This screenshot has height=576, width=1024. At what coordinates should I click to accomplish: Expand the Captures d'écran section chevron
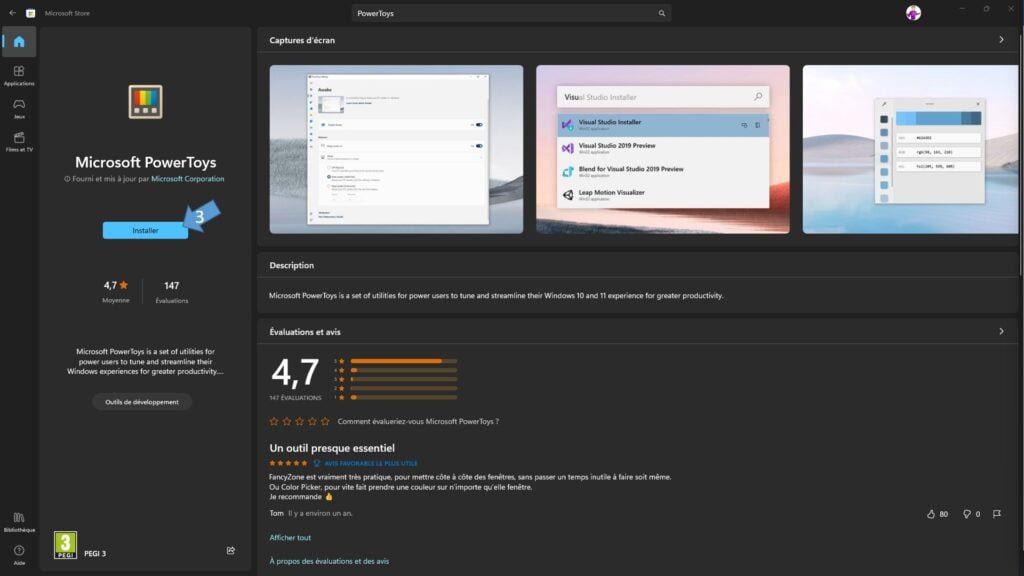click(1001, 40)
